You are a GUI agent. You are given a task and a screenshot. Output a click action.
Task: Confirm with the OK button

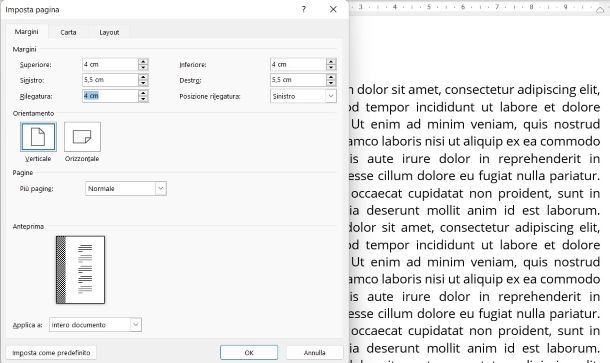tap(249, 352)
